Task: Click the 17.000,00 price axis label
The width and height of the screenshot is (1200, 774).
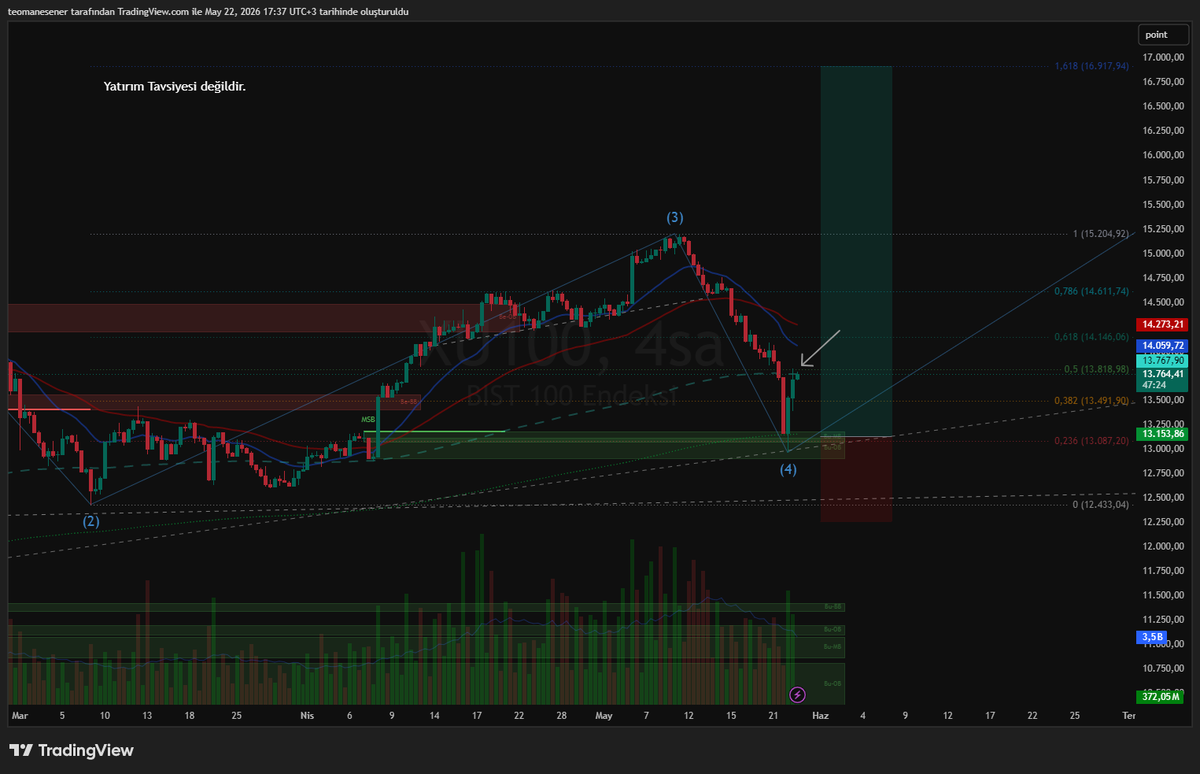Action: click(1164, 57)
